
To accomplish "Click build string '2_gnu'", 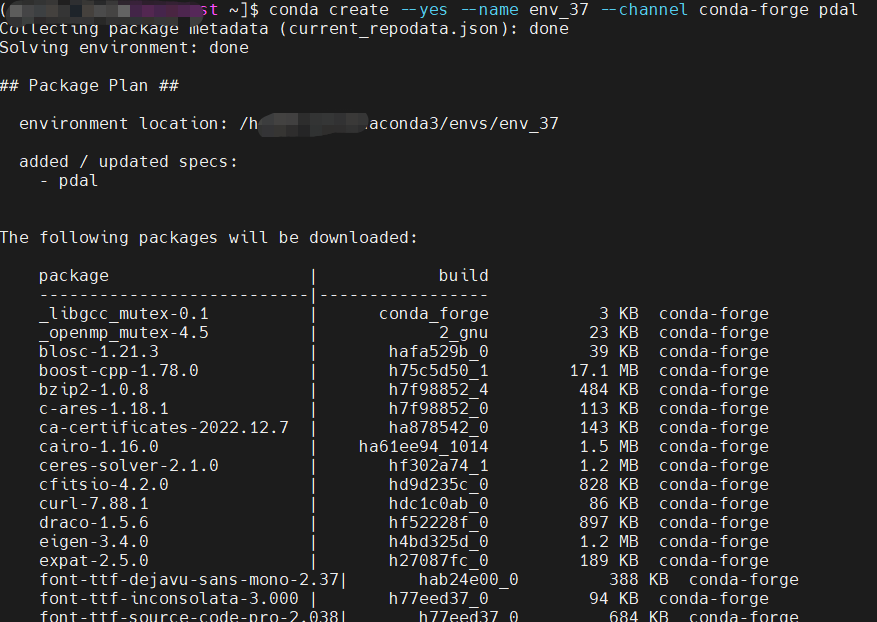I will tap(463, 333).
